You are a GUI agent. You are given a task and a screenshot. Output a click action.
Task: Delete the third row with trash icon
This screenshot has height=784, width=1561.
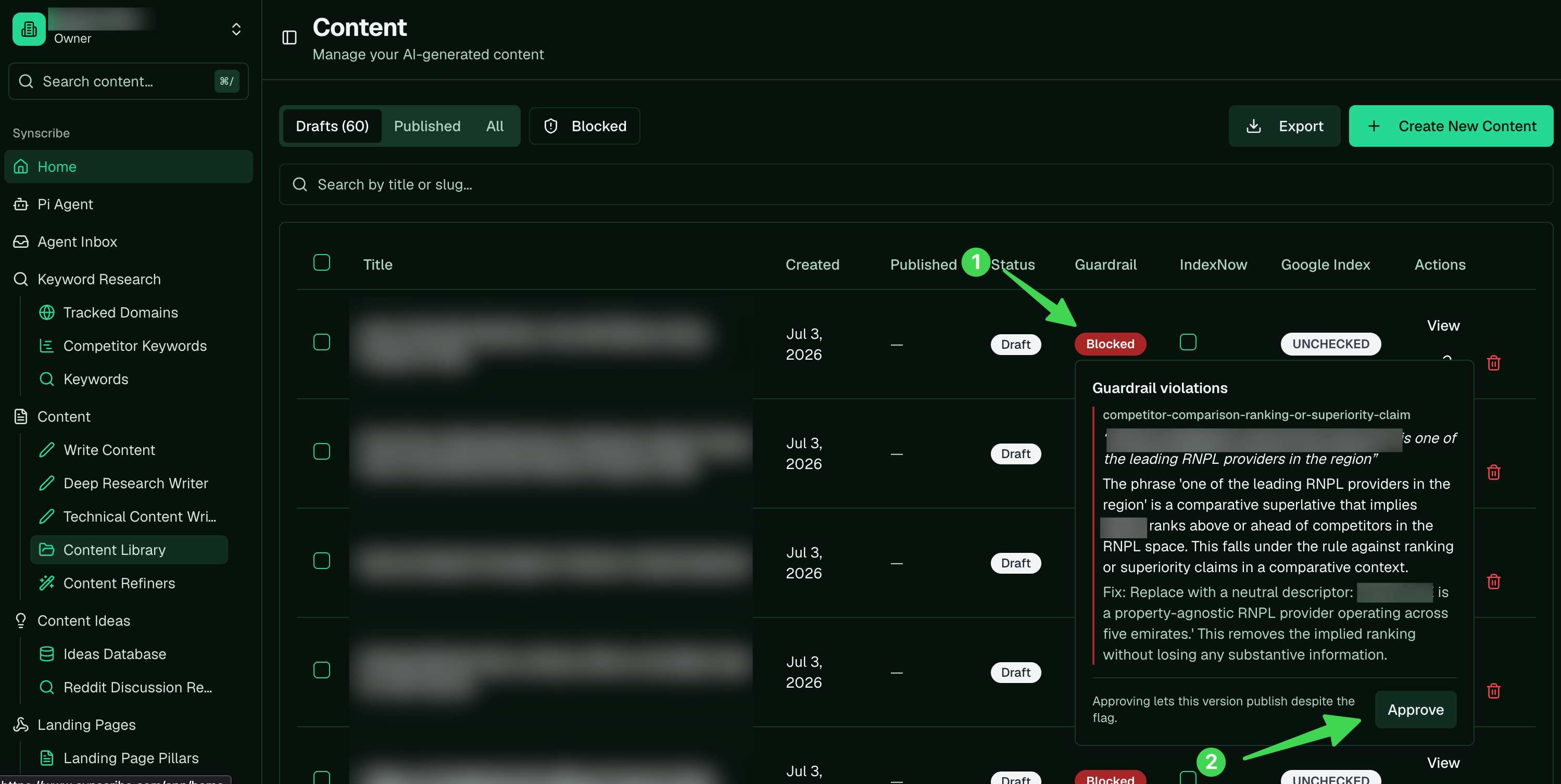1494,581
